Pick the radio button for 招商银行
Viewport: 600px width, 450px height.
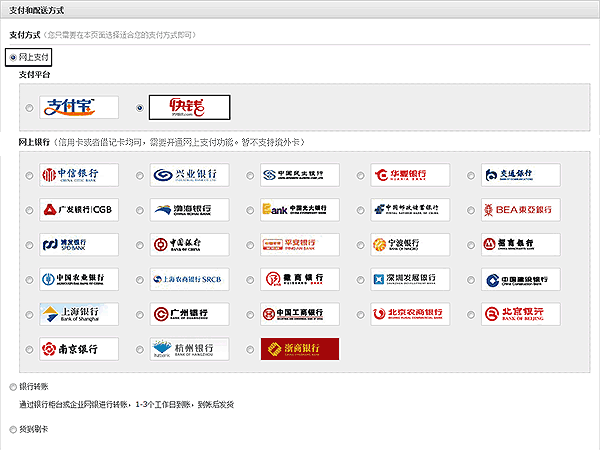coord(471,245)
